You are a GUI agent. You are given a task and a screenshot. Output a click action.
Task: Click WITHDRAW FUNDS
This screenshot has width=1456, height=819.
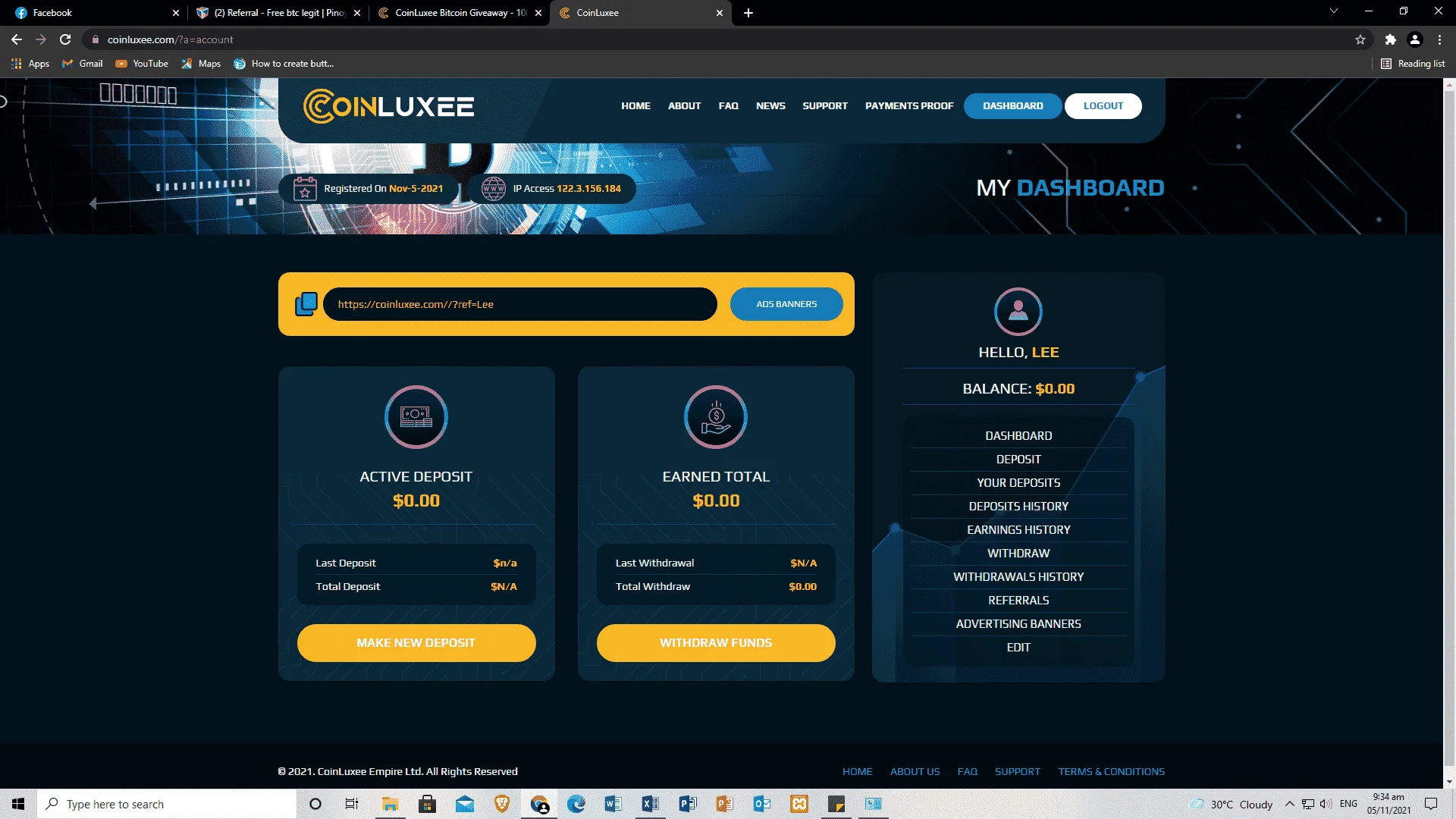(x=716, y=643)
